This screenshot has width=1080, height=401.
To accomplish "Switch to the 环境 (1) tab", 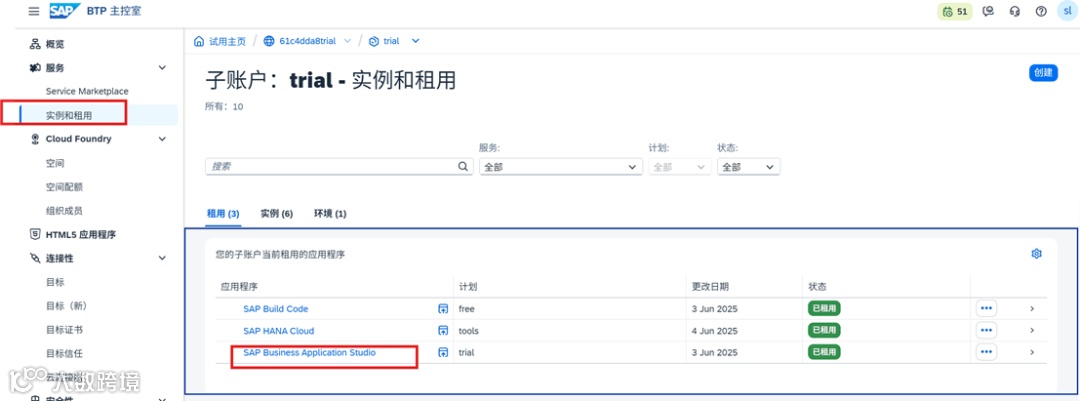I will 330,214.
